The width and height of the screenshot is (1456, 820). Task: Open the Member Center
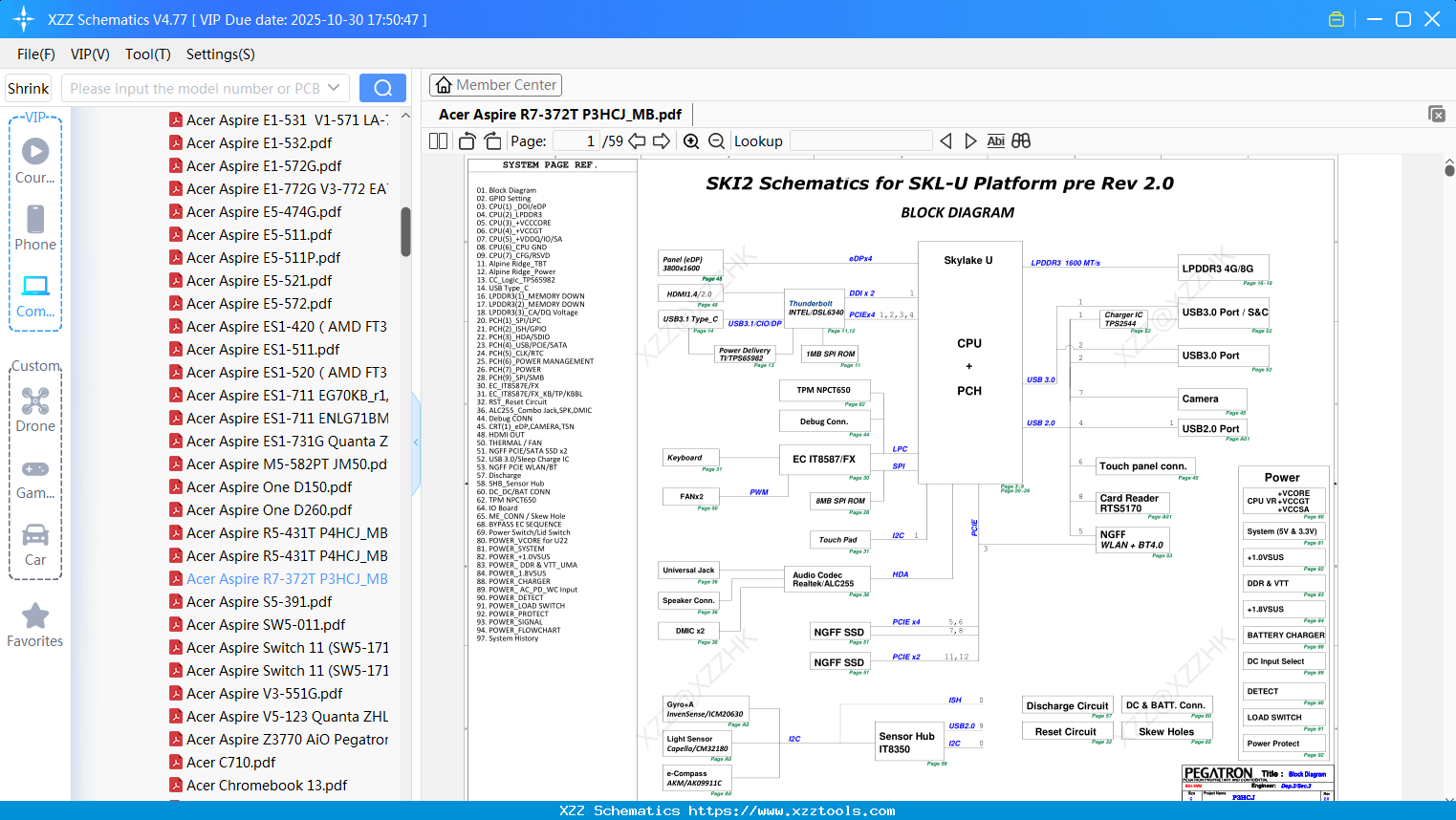(495, 85)
